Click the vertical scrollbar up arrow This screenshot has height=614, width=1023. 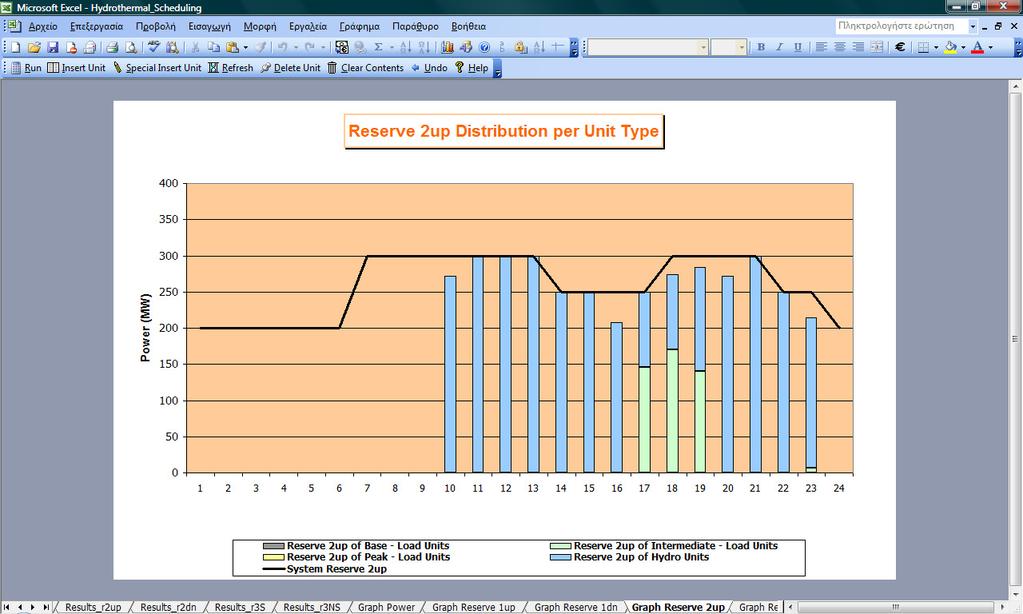[1015, 86]
